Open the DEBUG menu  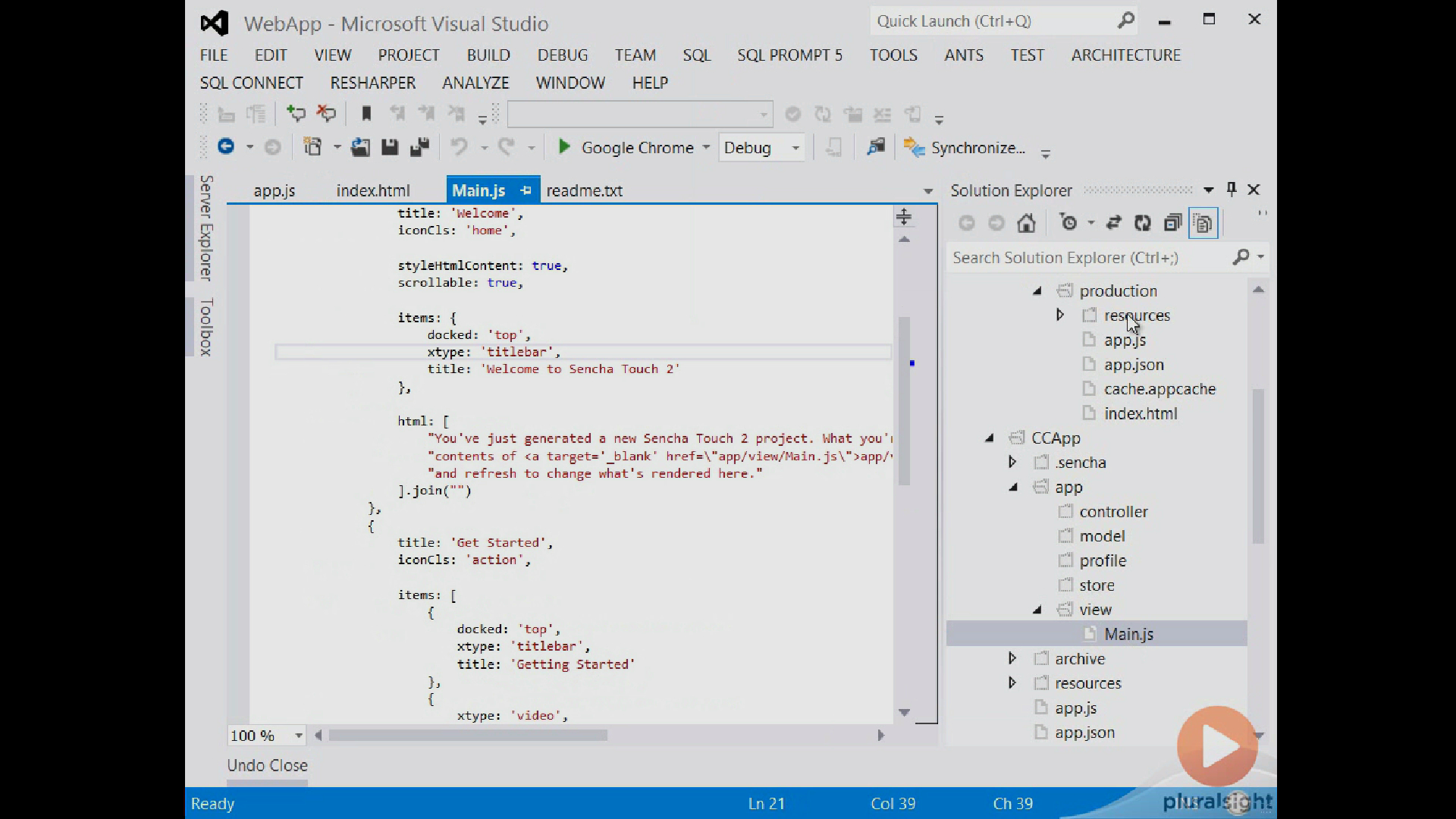click(563, 55)
